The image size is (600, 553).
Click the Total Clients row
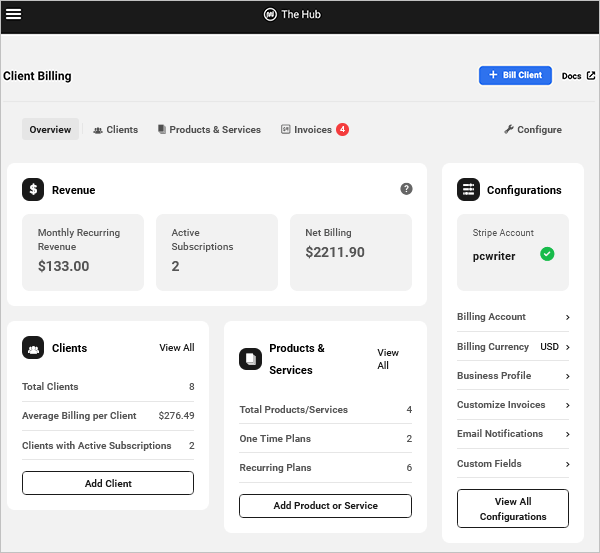[x=108, y=387]
